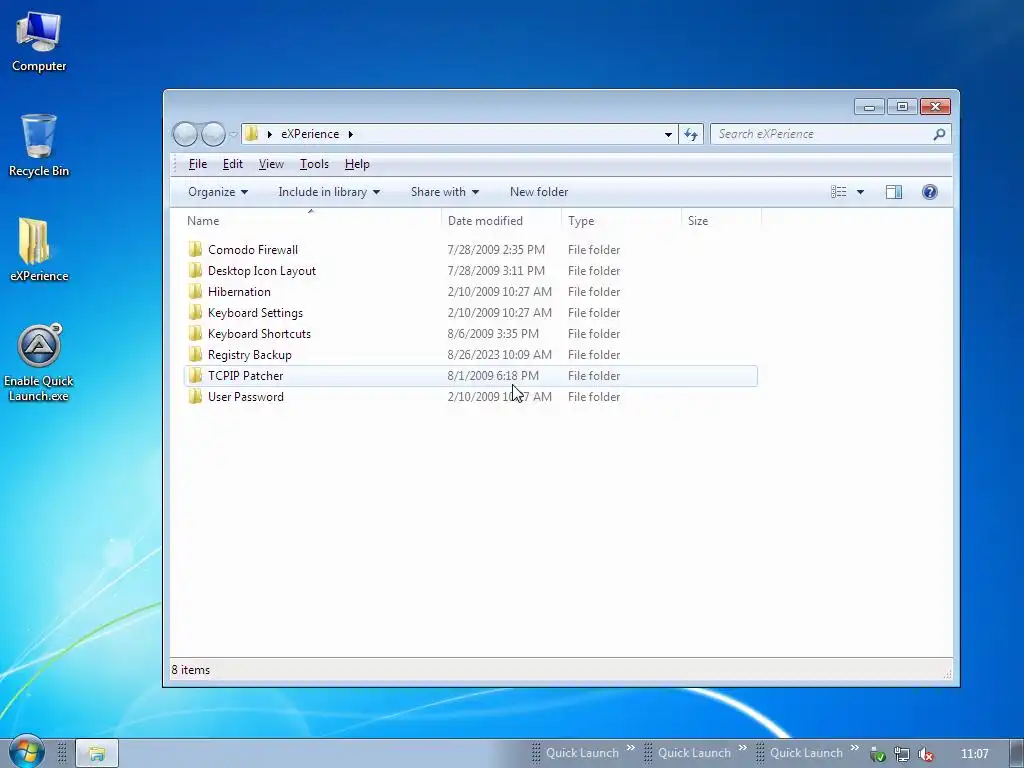Viewport: 1024px width, 768px height.
Task: Click the Keyboard Settings folder icon
Action: pyautogui.click(x=195, y=312)
